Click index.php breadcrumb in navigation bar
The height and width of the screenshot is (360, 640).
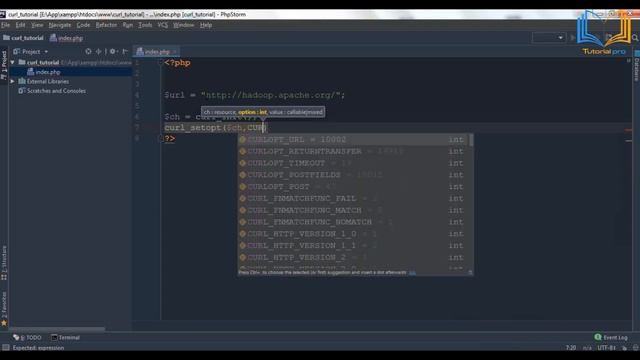pos(67,38)
